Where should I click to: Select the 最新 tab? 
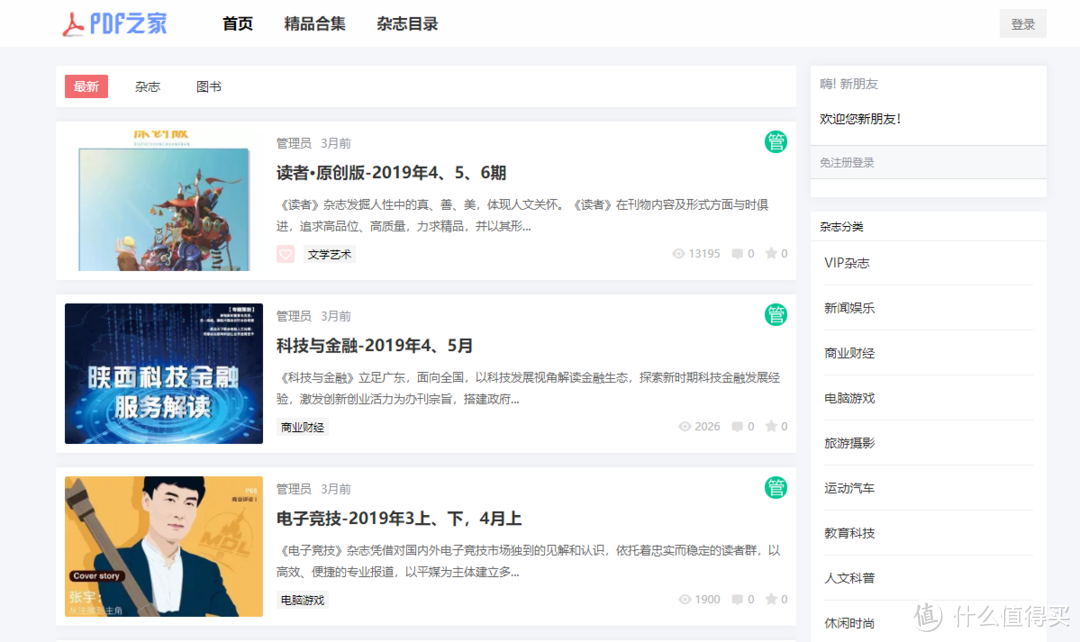pos(86,86)
